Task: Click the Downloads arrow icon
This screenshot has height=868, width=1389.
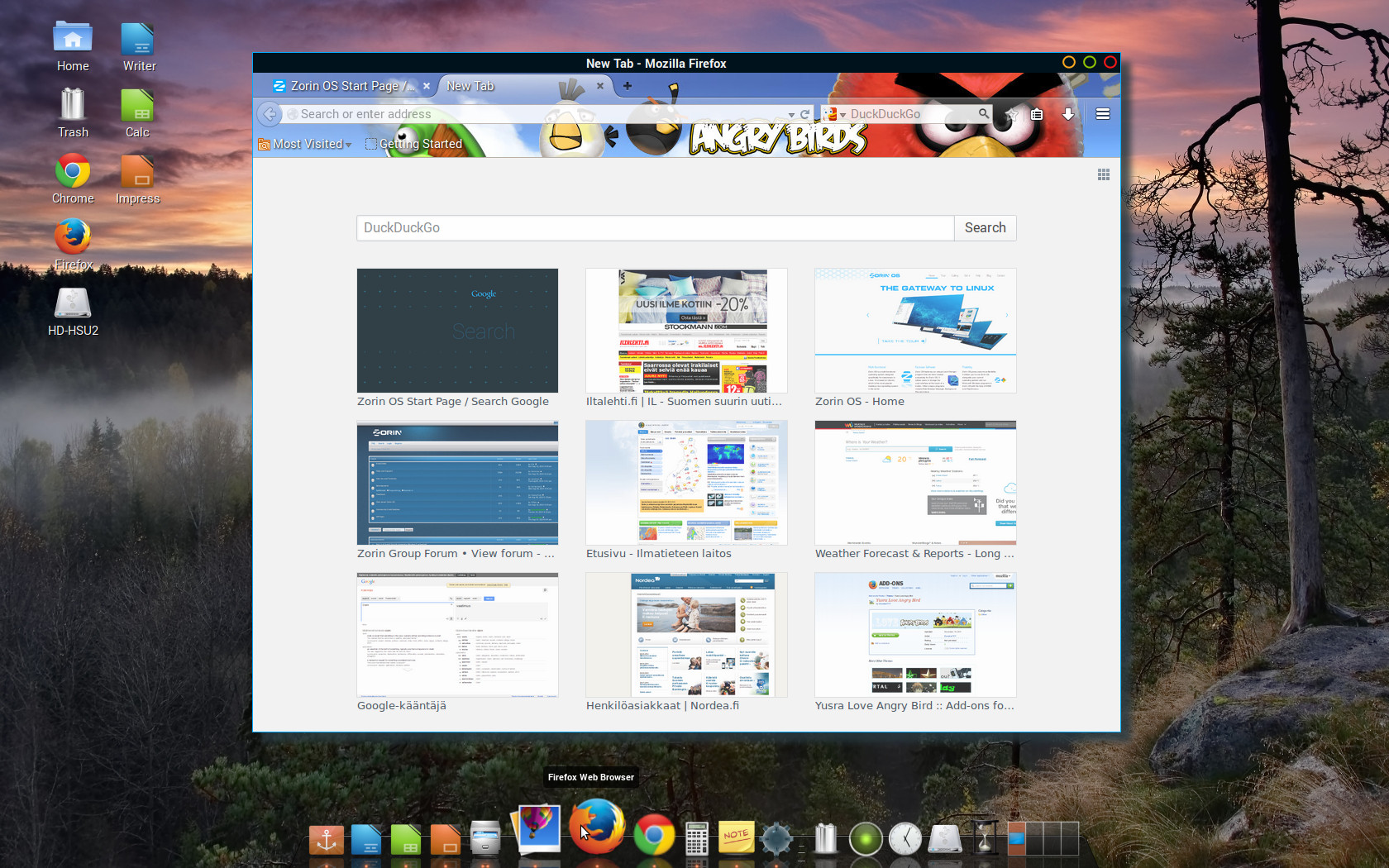Action: click(x=1068, y=114)
